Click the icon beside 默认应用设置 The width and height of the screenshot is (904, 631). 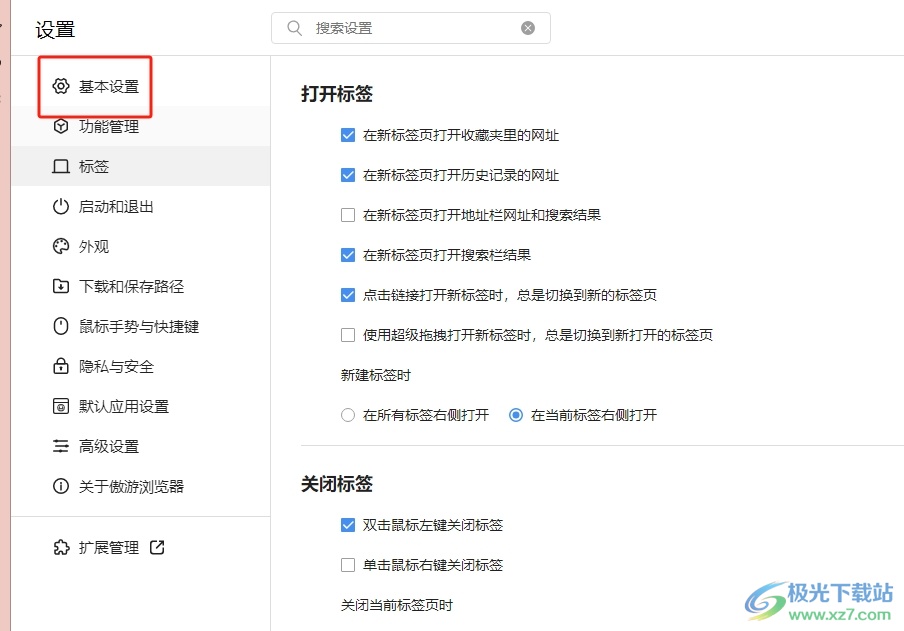point(61,406)
